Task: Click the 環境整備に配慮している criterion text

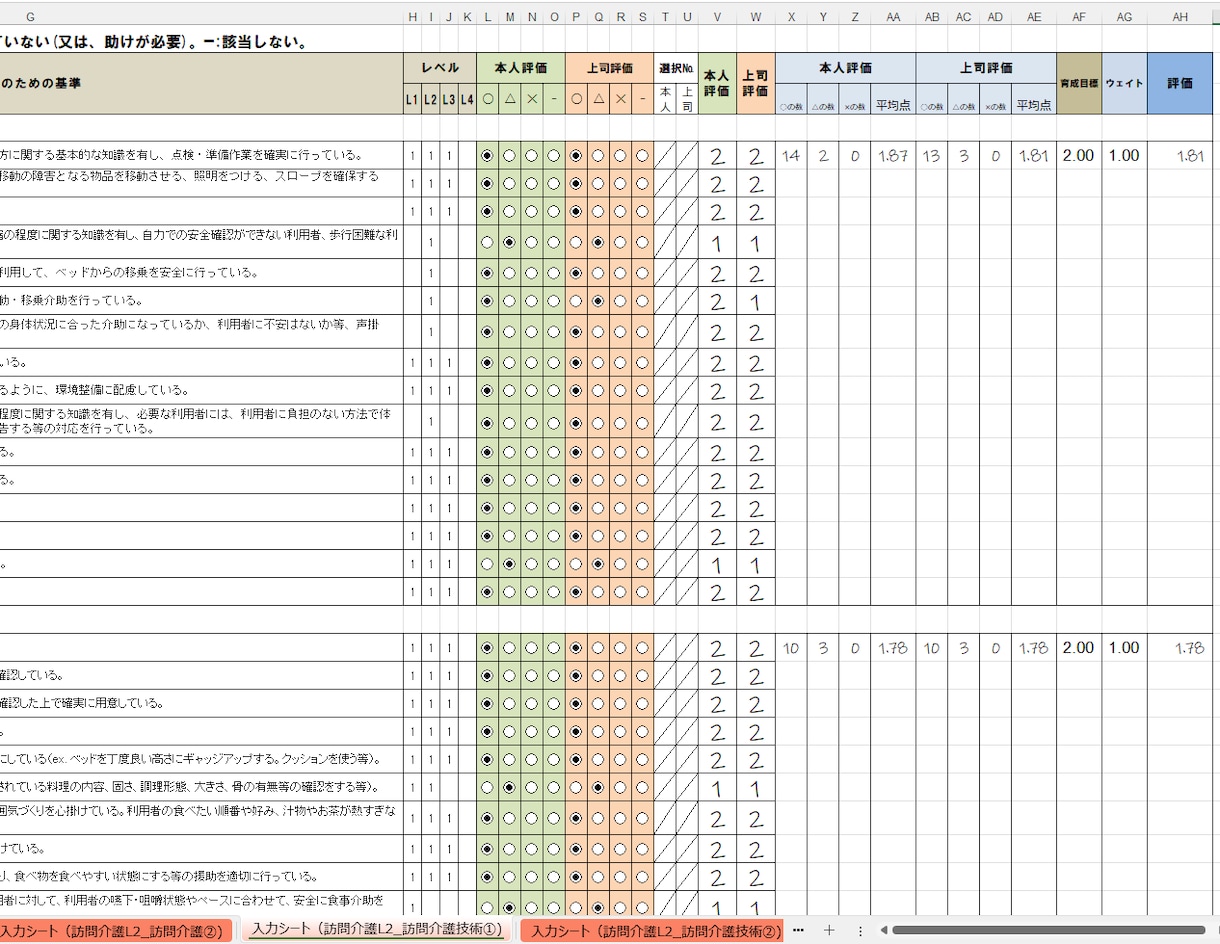Action: (x=96, y=391)
